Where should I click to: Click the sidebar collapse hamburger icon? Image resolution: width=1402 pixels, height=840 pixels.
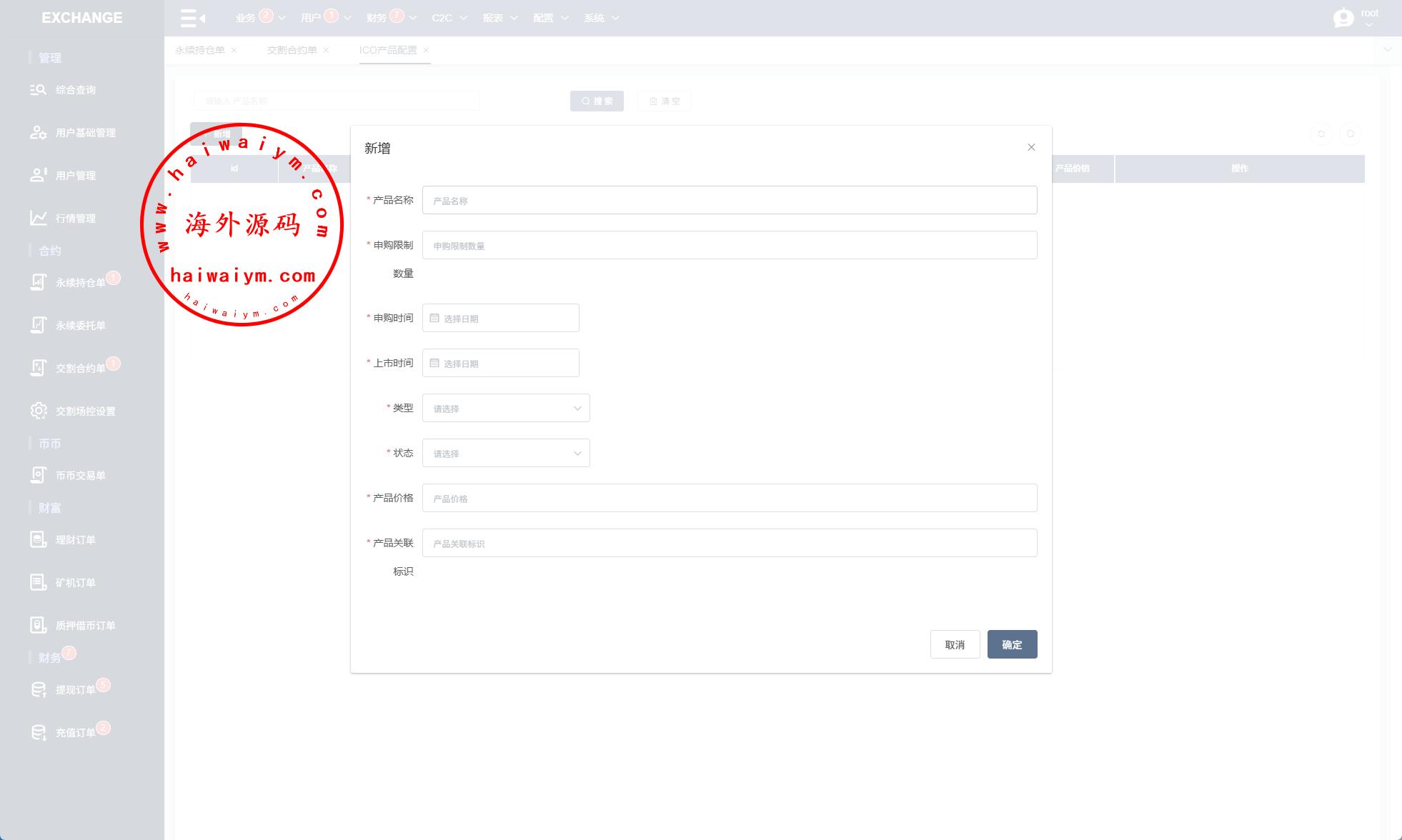pyautogui.click(x=192, y=18)
